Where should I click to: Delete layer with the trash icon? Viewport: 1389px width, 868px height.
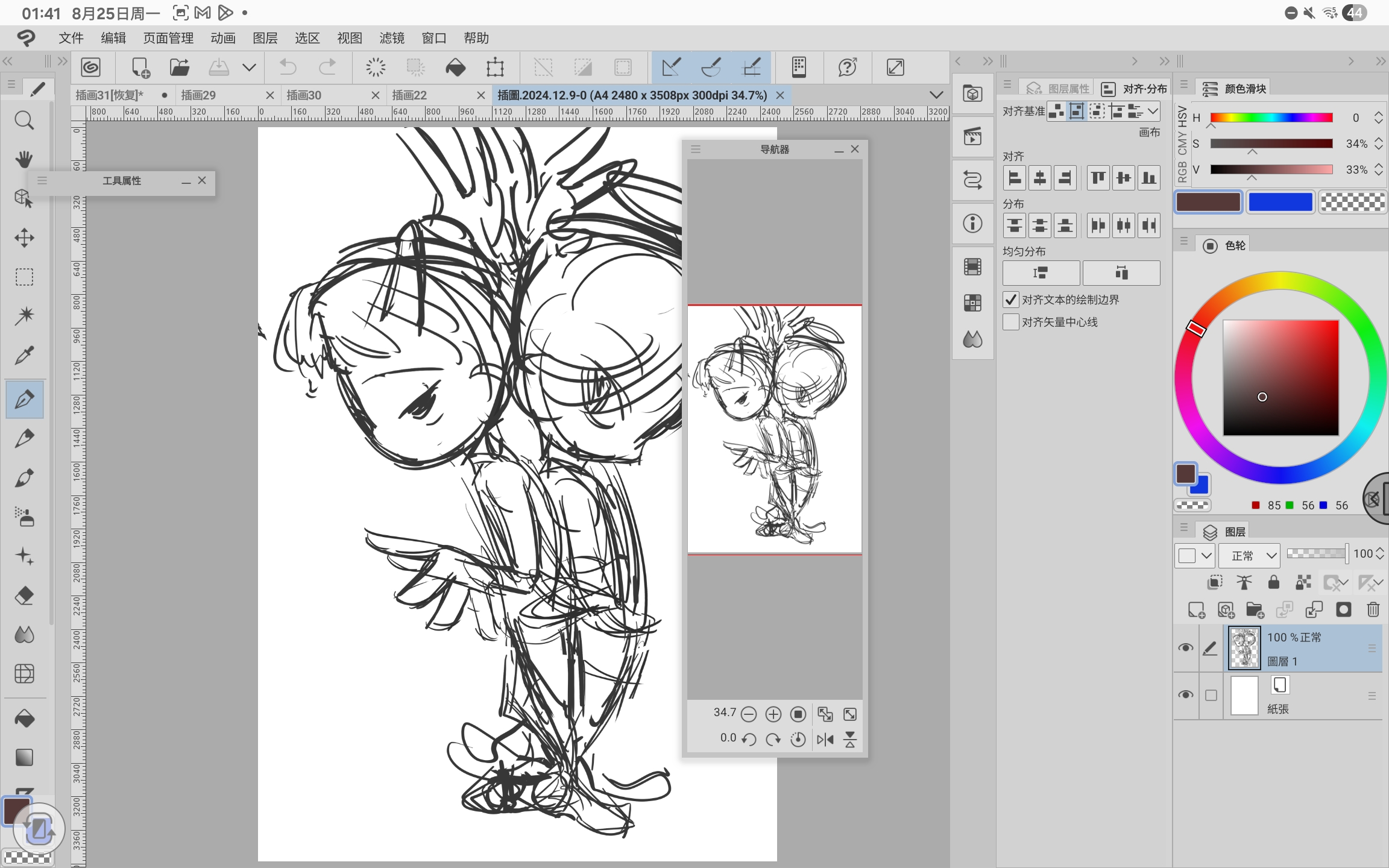(x=1373, y=610)
